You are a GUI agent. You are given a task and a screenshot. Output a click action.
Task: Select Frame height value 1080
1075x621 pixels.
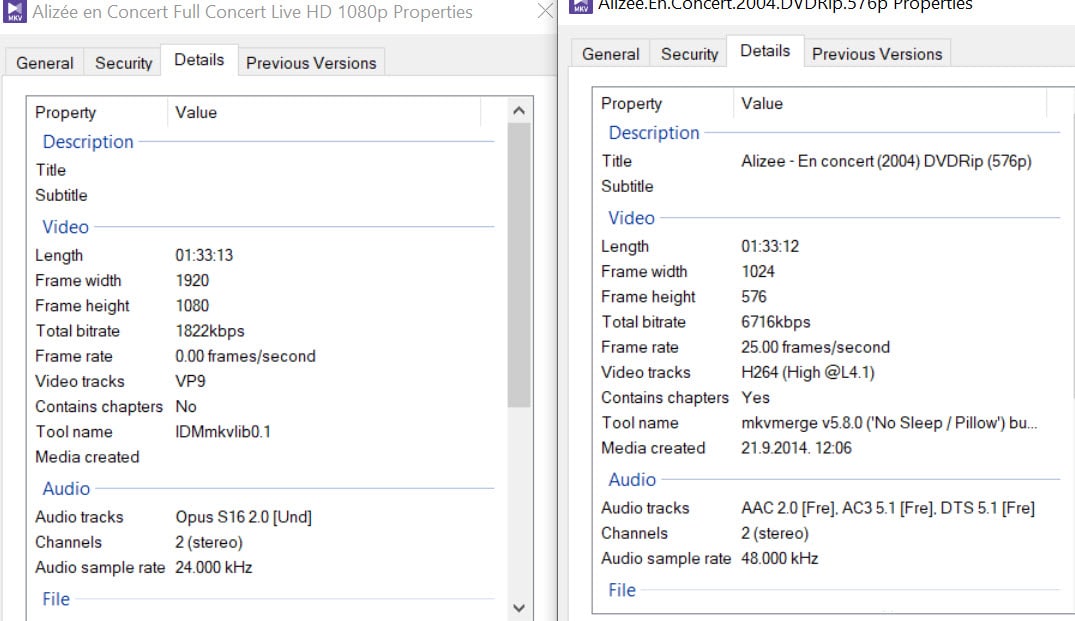192,306
